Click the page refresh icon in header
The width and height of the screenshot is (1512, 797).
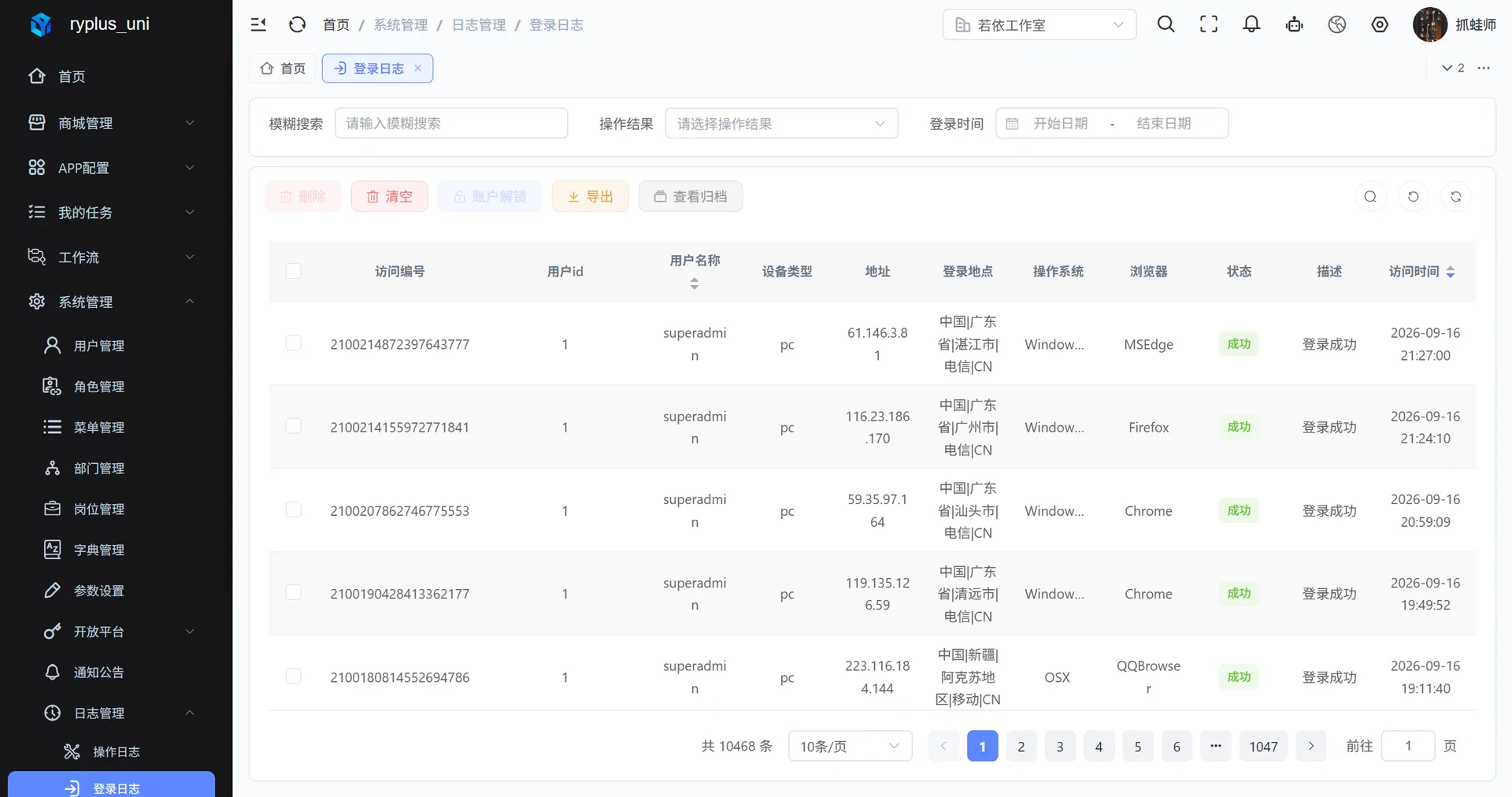[x=297, y=24]
